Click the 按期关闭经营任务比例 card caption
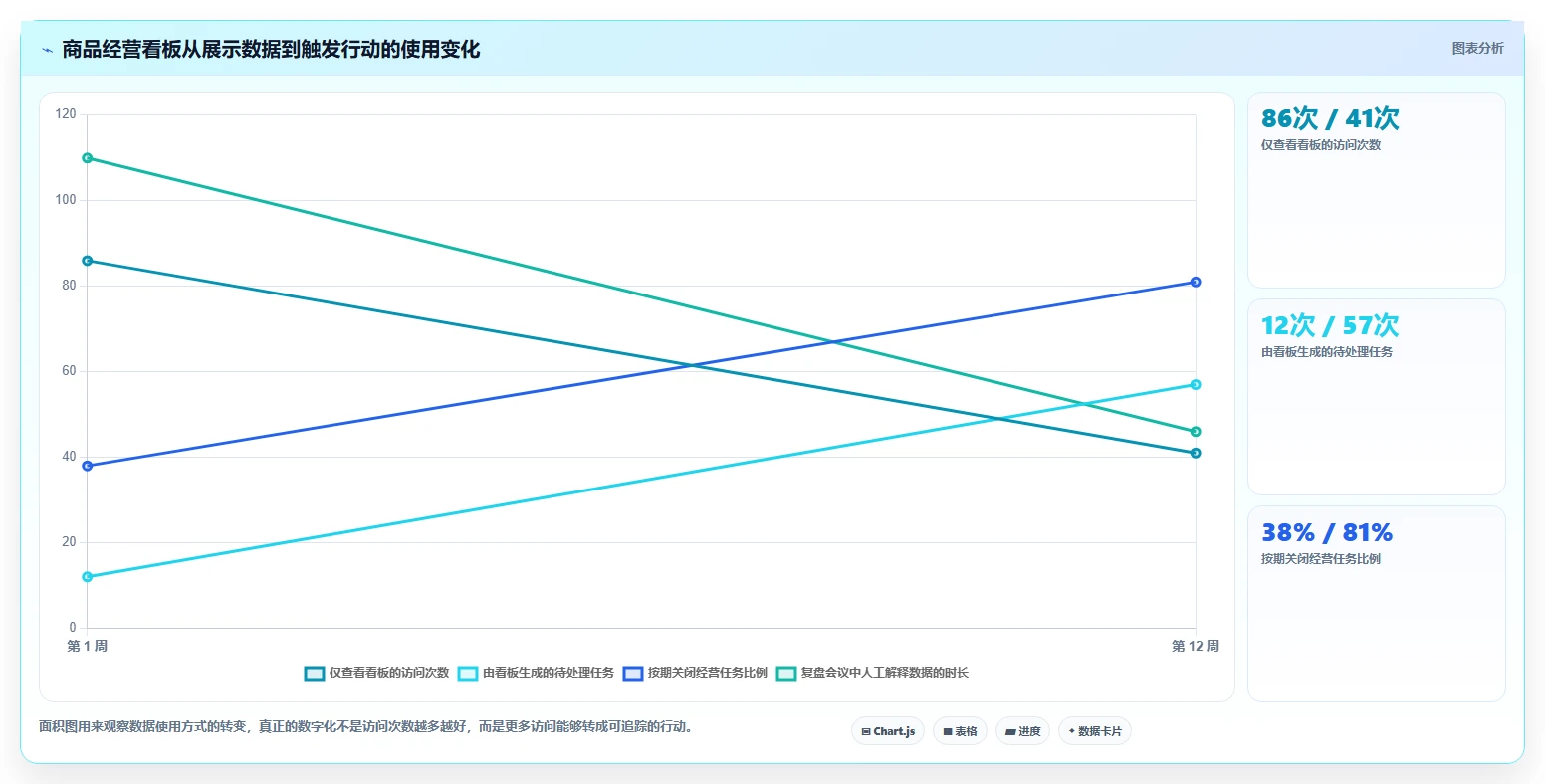Image resolution: width=1545 pixels, height=784 pixels. (x=1321, y=559)
